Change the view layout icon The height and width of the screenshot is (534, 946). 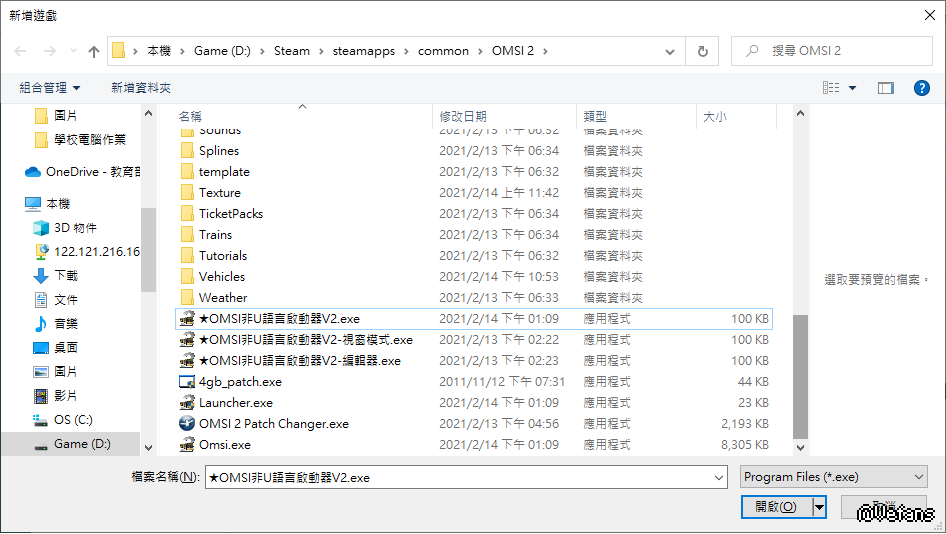(x=831, y=87)
